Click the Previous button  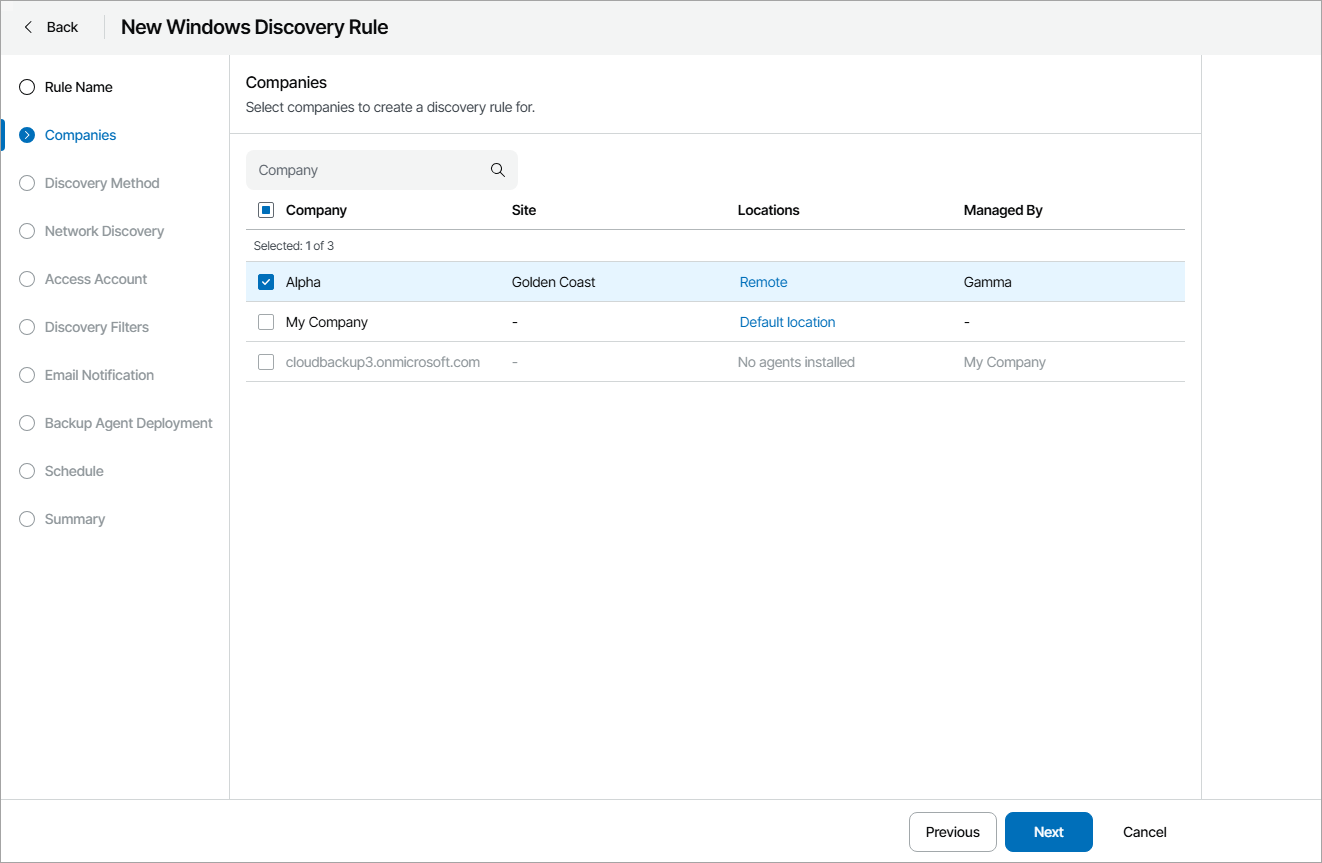952,832
